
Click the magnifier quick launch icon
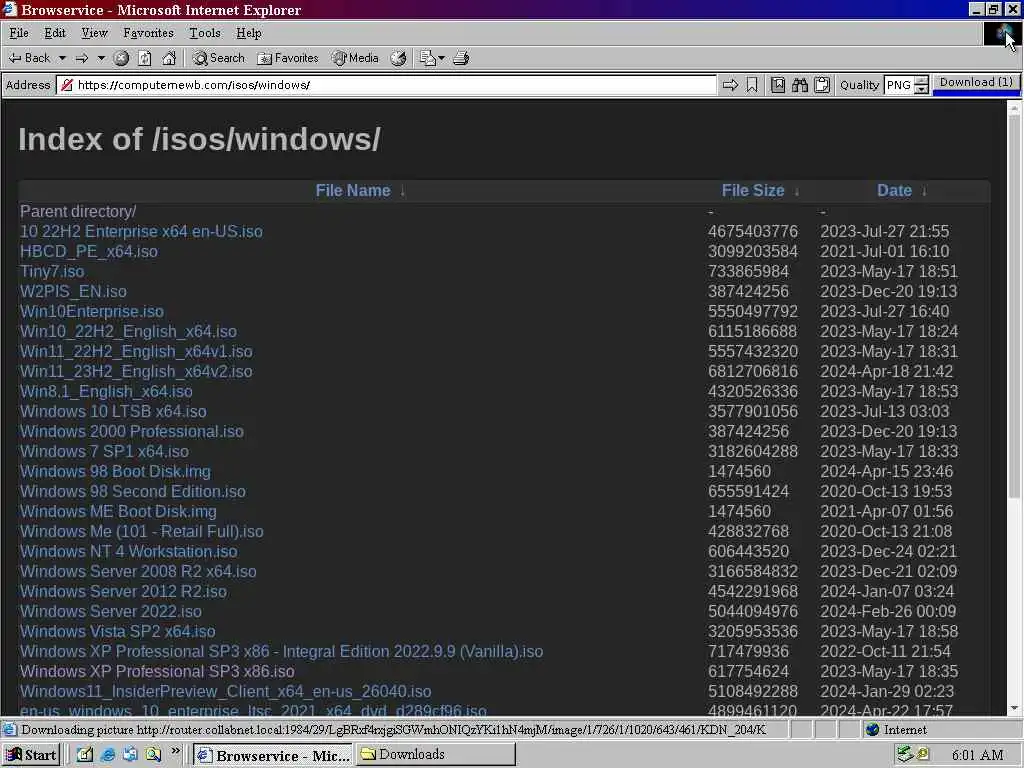pyautogui.click(x=153, y=754)
